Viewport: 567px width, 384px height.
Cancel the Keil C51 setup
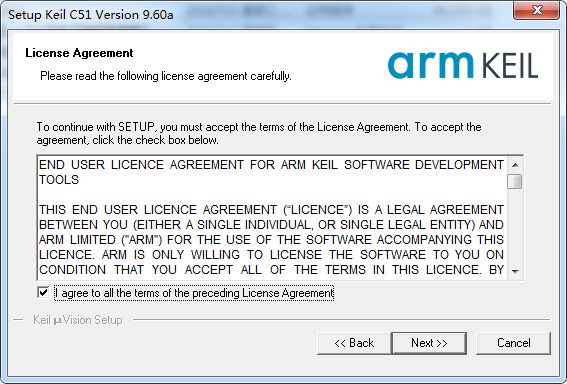click(513, 343)
